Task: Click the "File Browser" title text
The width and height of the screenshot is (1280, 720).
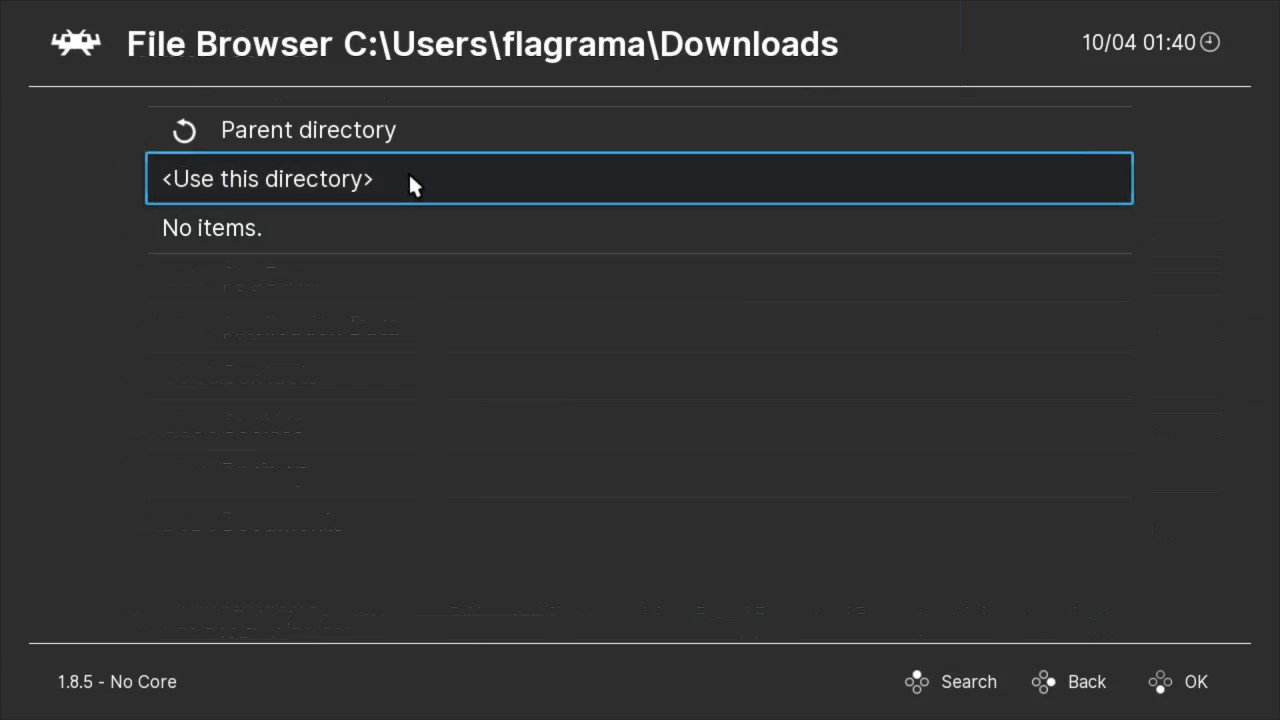Action: [x=229, y=44]
